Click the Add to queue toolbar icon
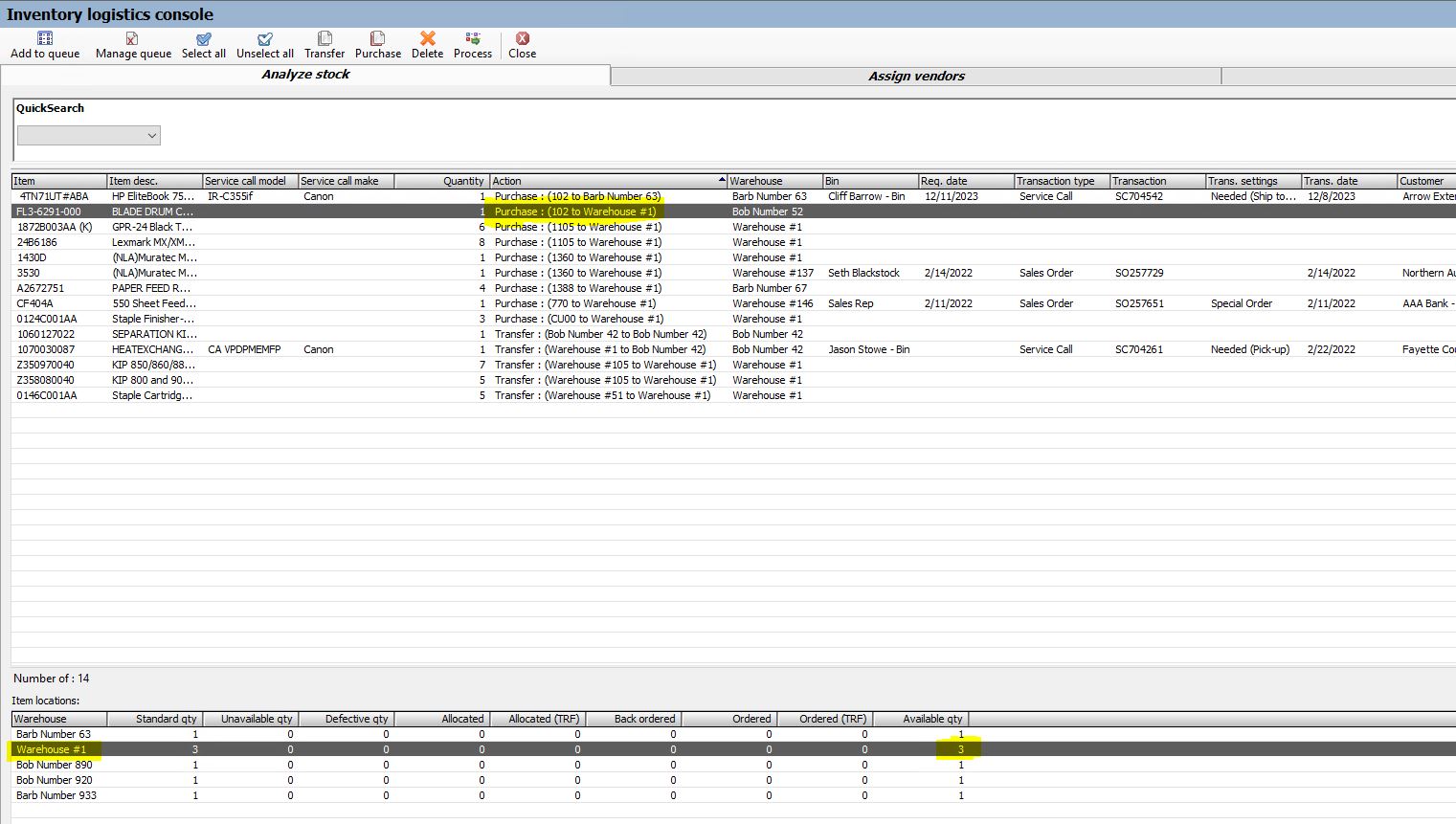 (45, 38)
